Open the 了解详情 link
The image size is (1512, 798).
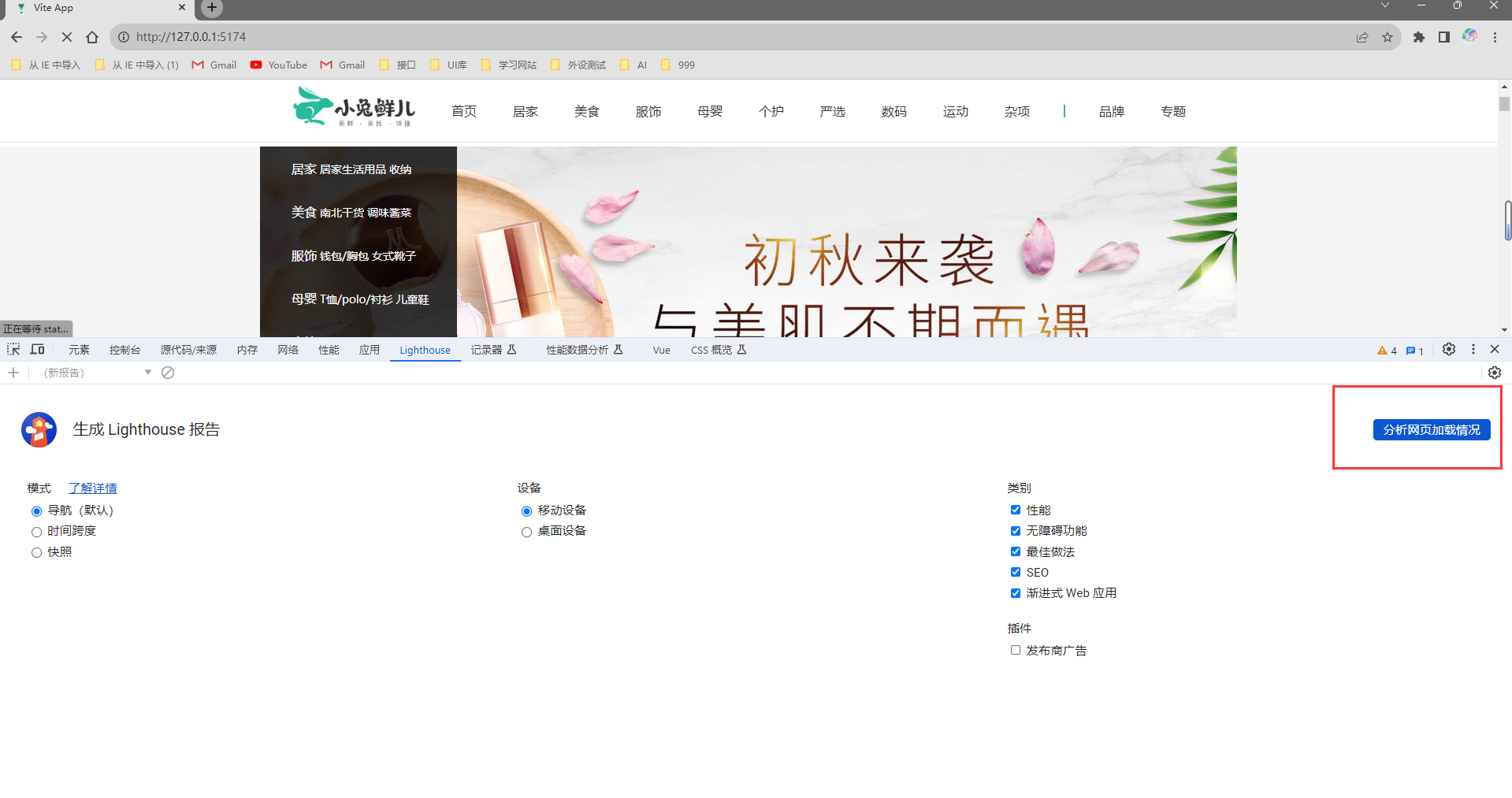click(92, 488)
